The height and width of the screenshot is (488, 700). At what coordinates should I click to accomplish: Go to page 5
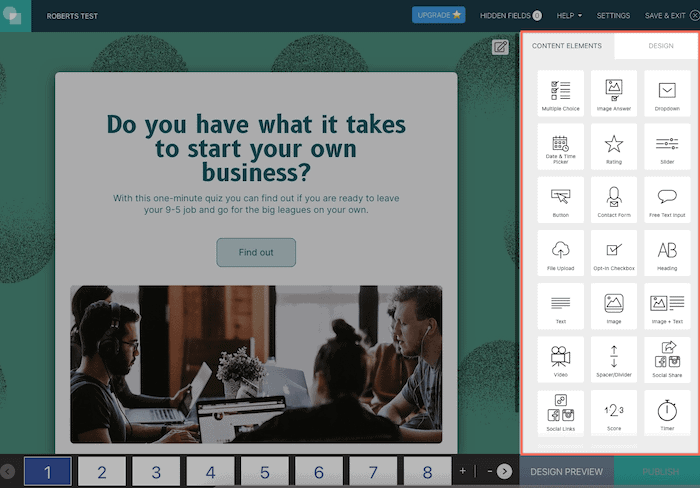(265, 471)
